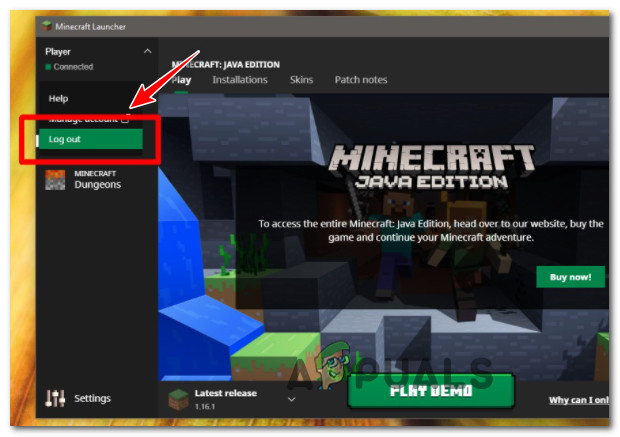
Task: Click the Minecraft Java Edition logo
Action: click(431, 166)
